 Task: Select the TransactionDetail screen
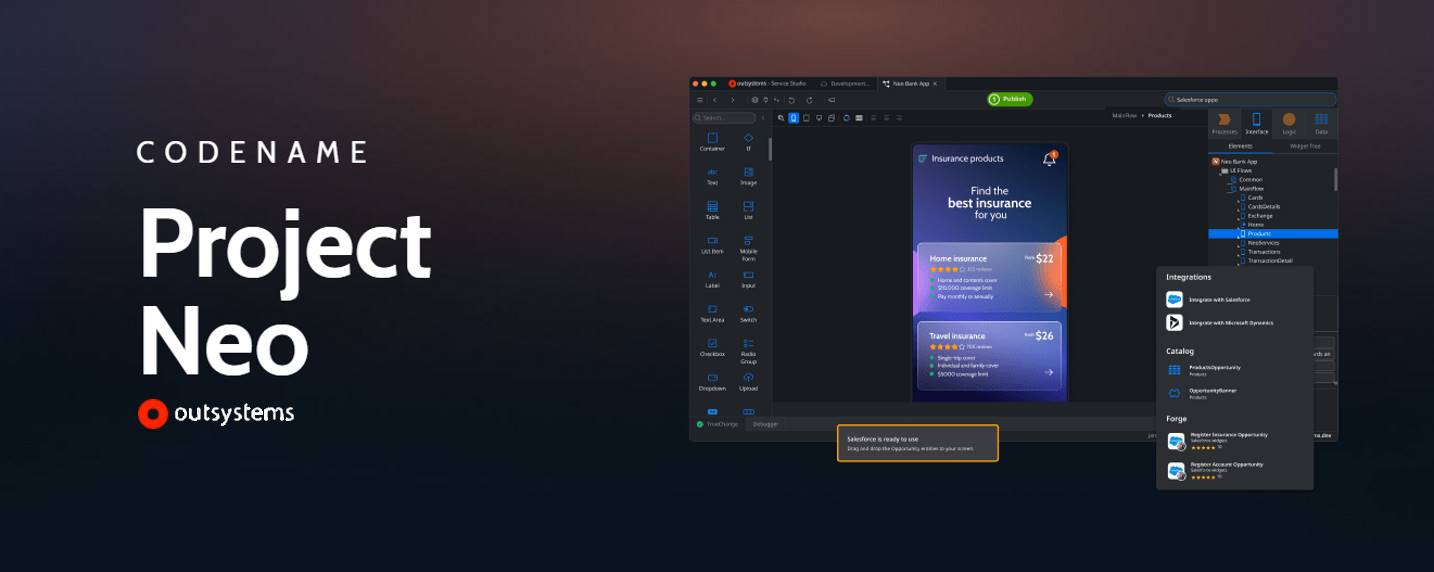[x=1268, y=260]
